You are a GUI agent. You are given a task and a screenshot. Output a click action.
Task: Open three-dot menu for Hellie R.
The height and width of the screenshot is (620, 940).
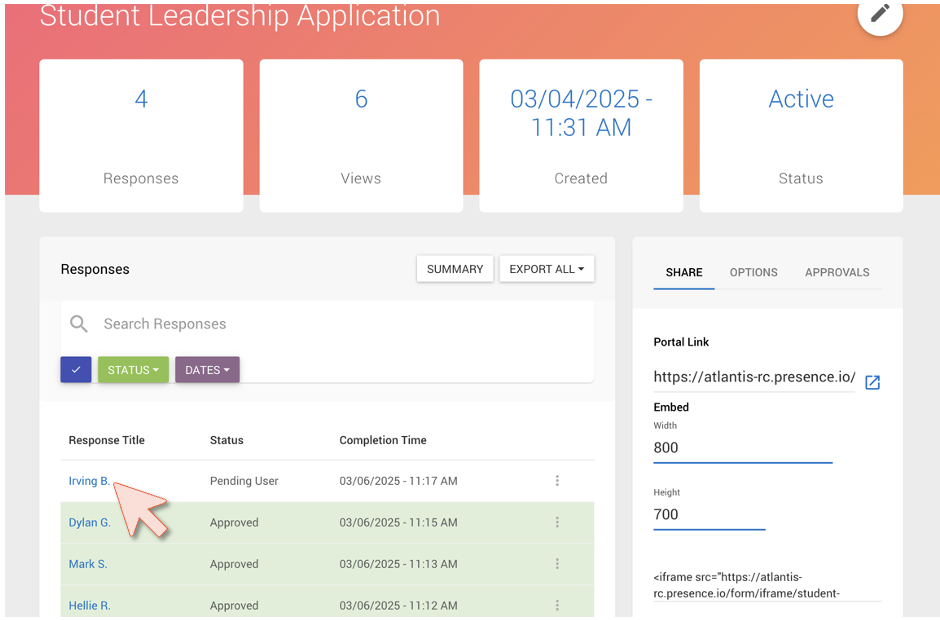tap(557, 606)
